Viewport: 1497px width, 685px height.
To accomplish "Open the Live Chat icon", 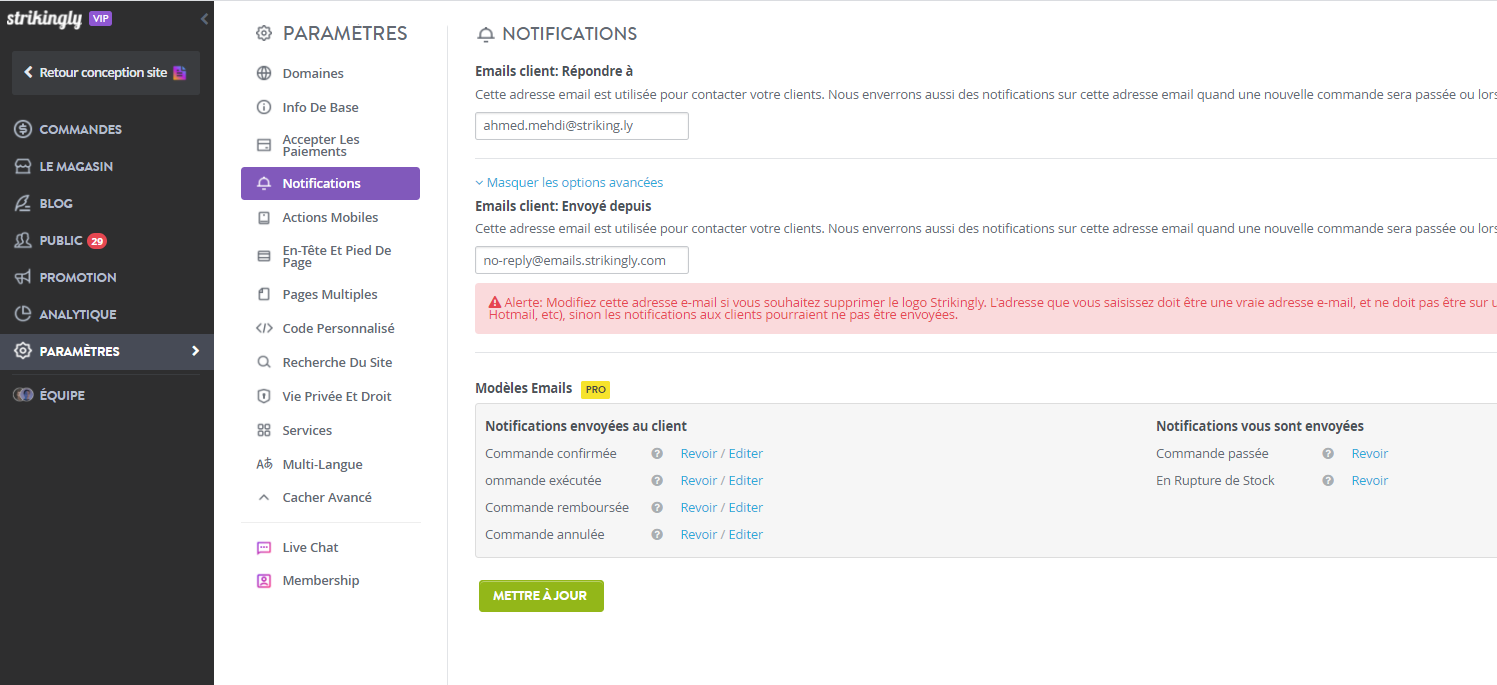I will coord(264,547).
